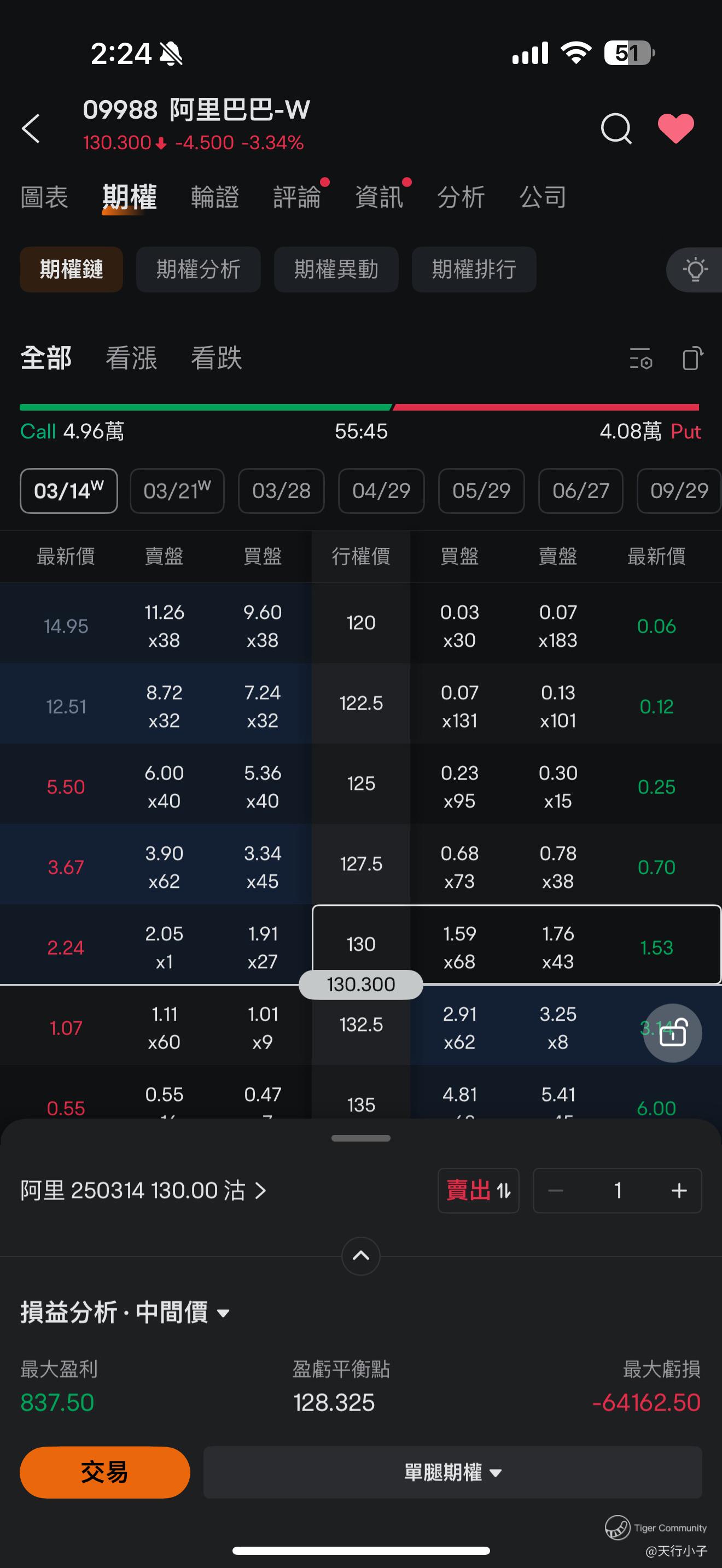722x1568 pixels.
Task: Open contract details 阿里 250314 130.00 沽
Action: coord(144,1190)
